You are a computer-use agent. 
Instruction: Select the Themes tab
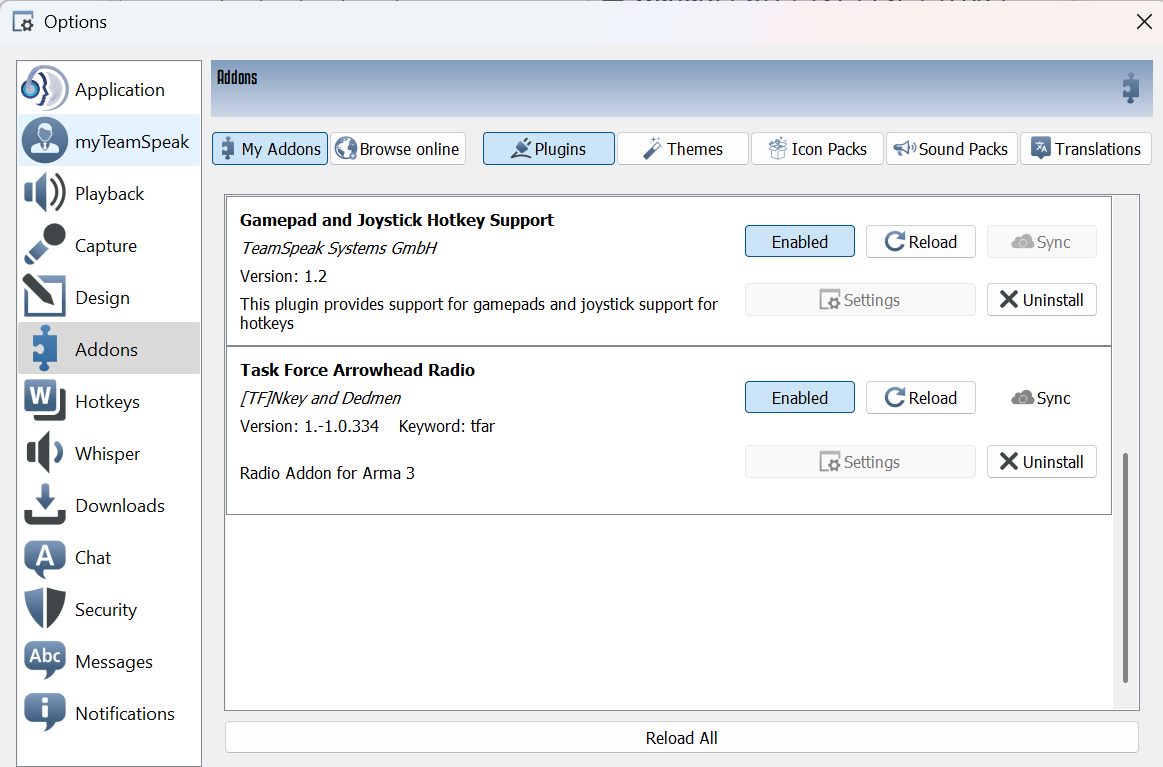[x=682, y=148]
